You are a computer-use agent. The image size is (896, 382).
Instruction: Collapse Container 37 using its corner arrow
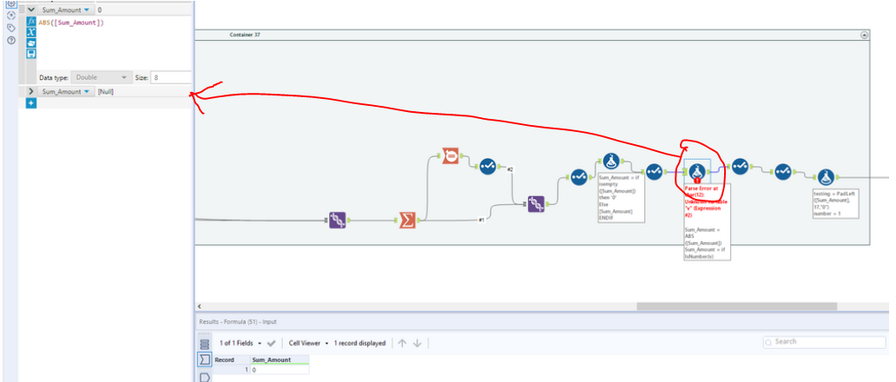point(864,35)
